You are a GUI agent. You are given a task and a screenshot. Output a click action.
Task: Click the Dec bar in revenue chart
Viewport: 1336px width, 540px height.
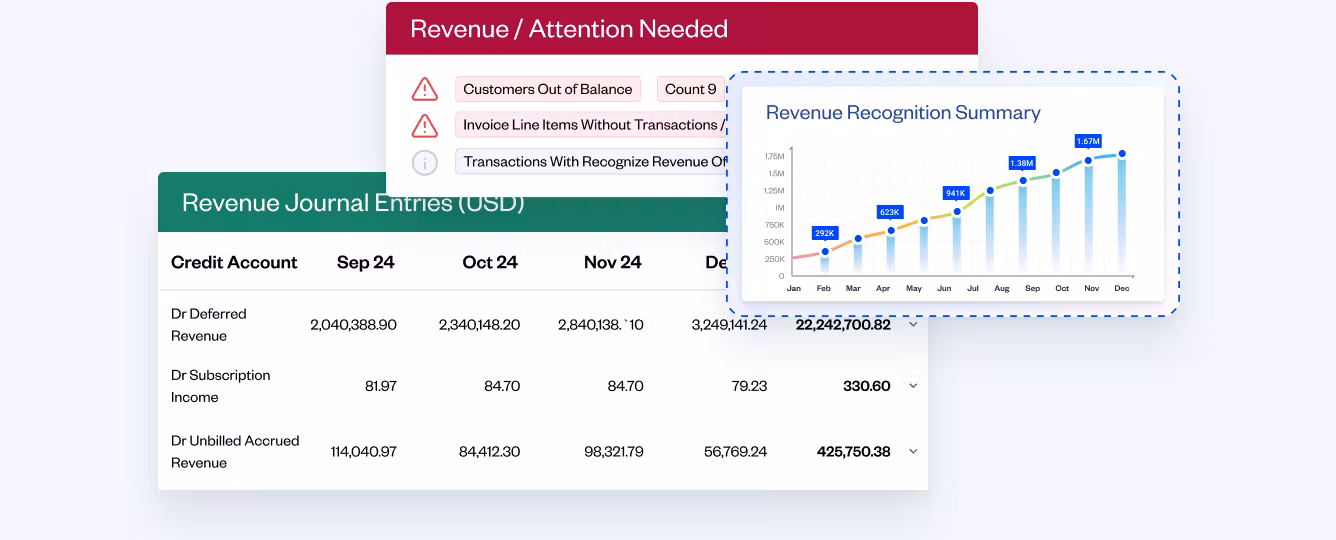(1122, 215)
